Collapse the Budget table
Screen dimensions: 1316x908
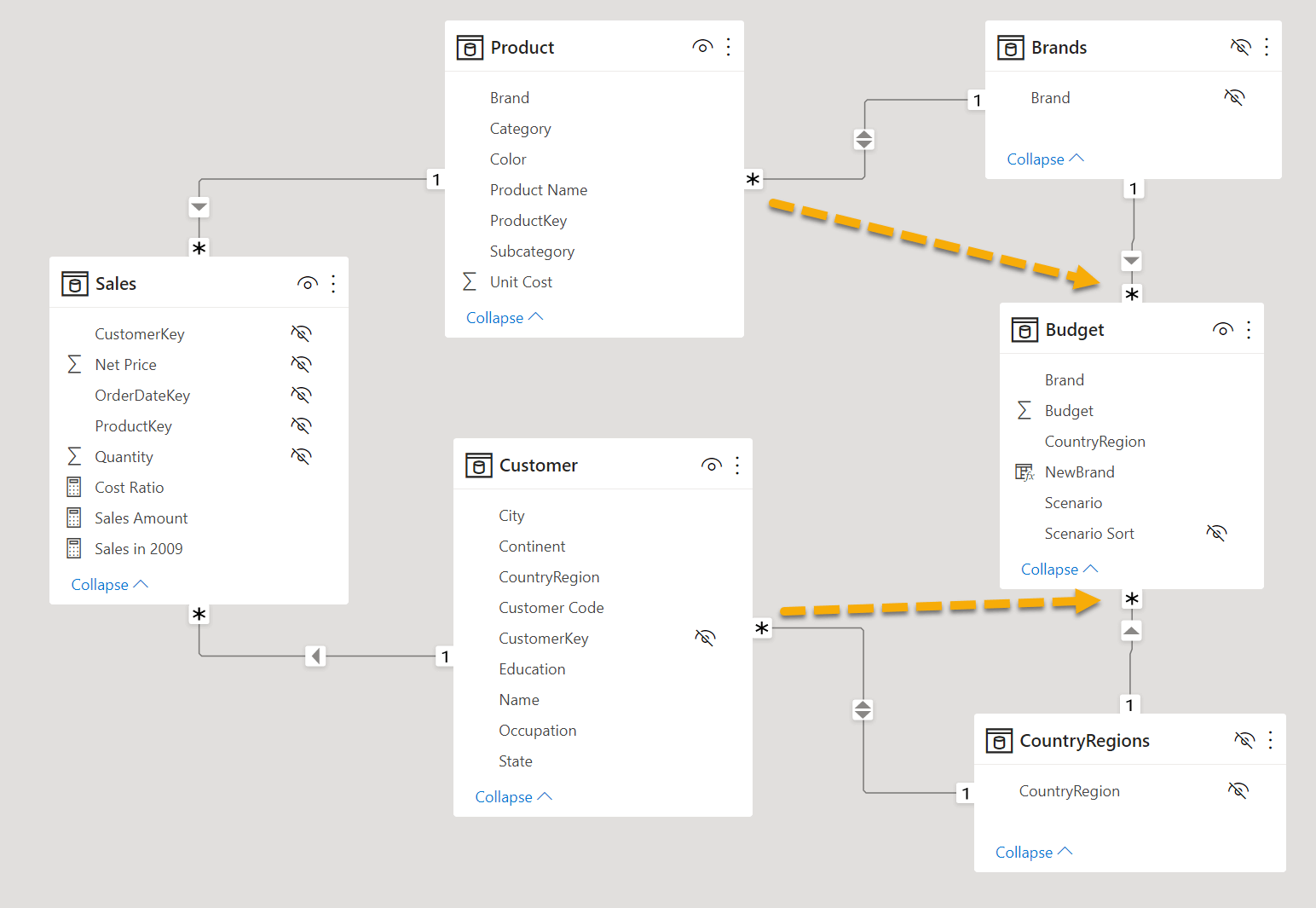coord(1059,569)
